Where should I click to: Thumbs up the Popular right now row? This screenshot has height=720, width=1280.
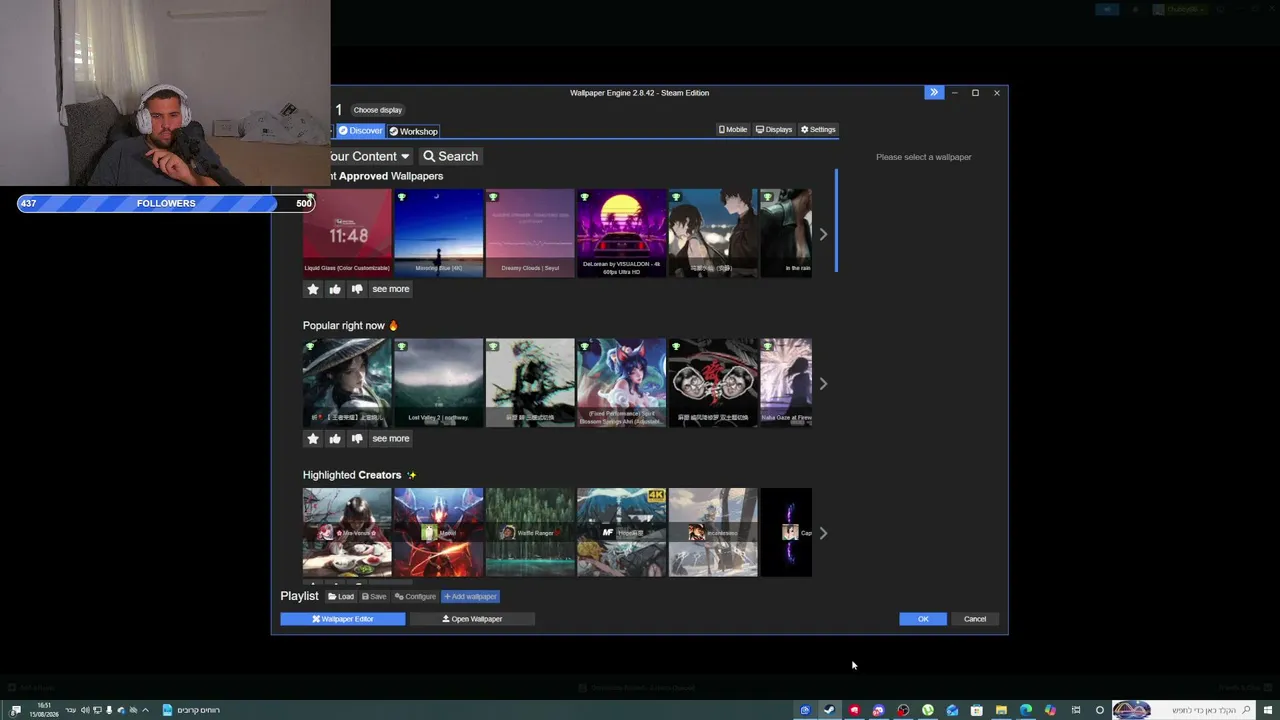[x=335, y=438]
